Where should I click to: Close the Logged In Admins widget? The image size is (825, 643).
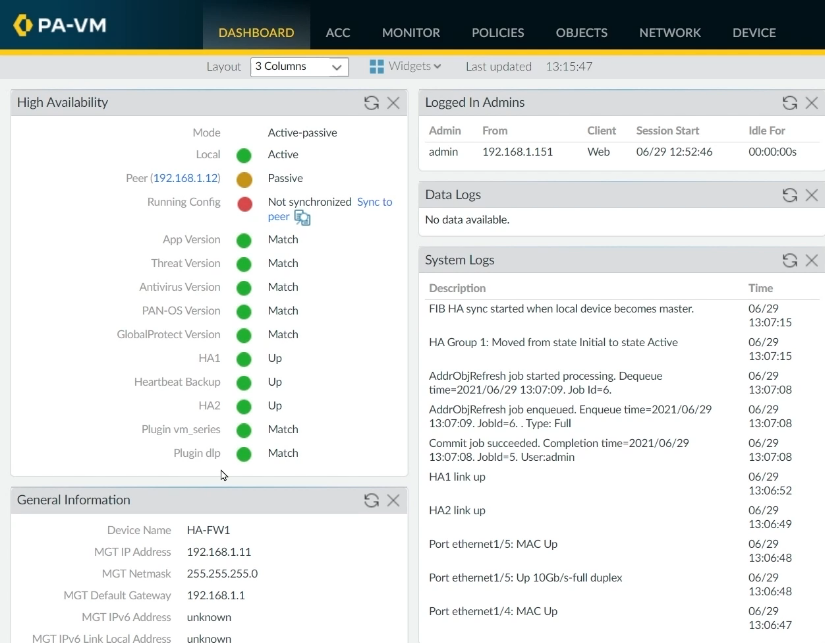812,103
